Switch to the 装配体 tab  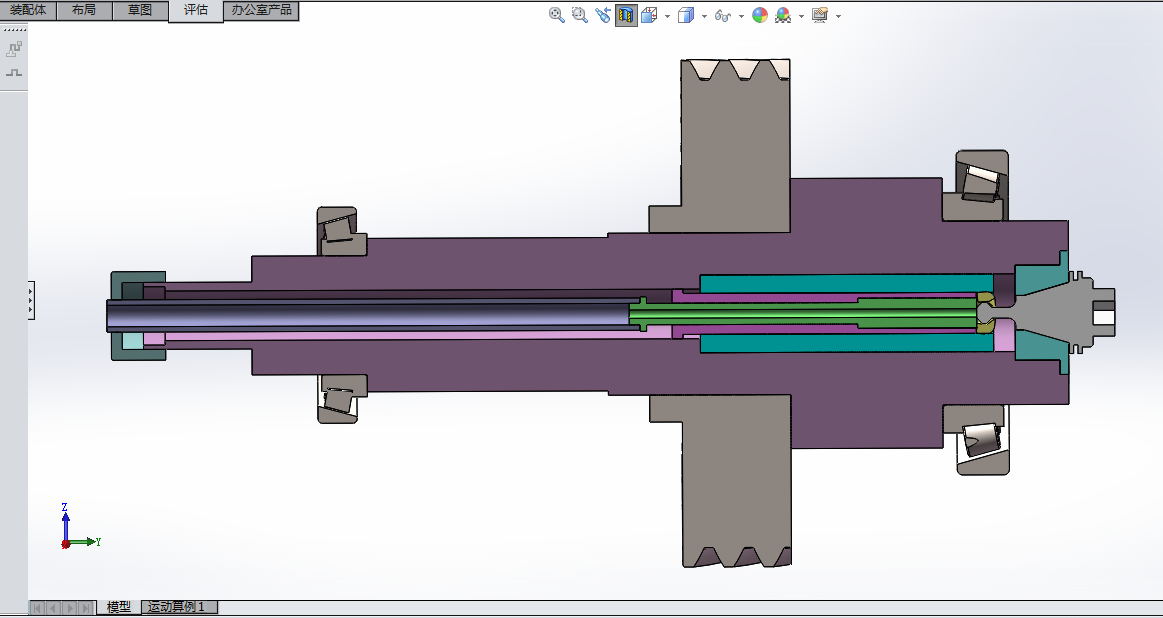pyautogui.click(x=28, y=10)
